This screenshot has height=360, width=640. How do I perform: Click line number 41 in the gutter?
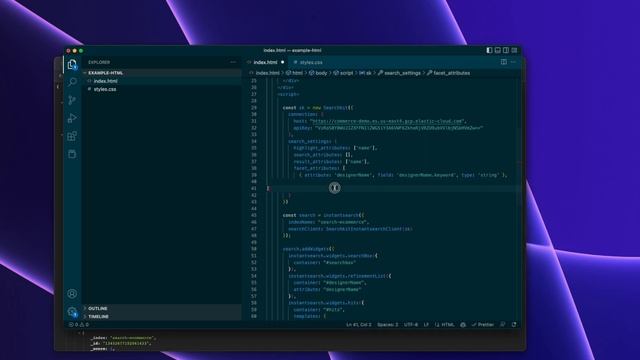click(x=254, y=188)
